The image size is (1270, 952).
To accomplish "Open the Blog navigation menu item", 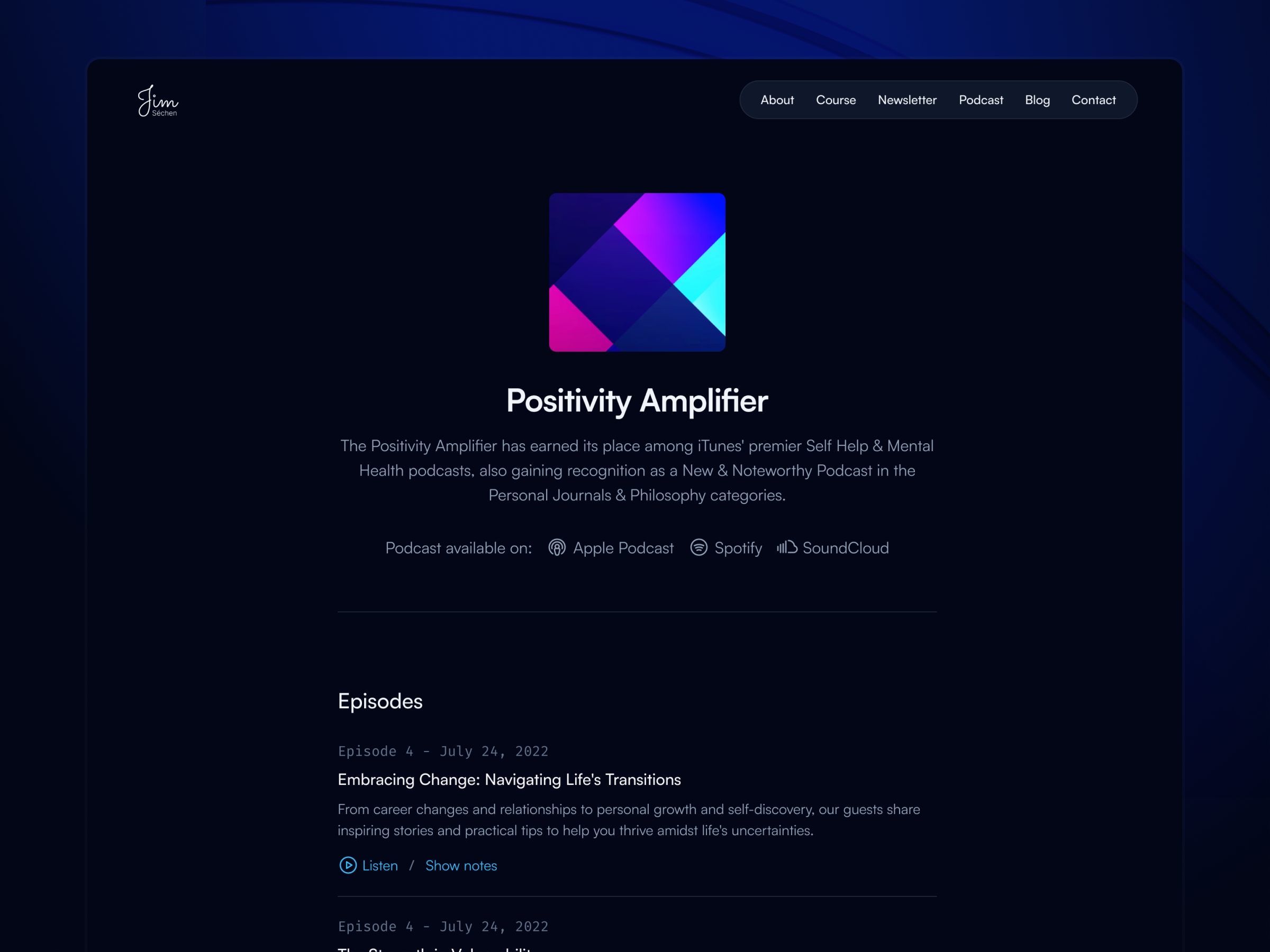I will click(1037, 99).
